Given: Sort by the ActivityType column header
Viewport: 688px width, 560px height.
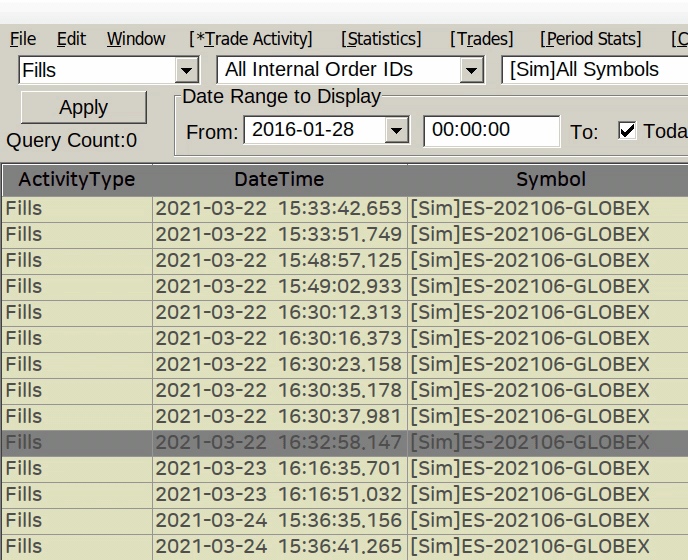Looking at the screenshot, I should (77, 180).
